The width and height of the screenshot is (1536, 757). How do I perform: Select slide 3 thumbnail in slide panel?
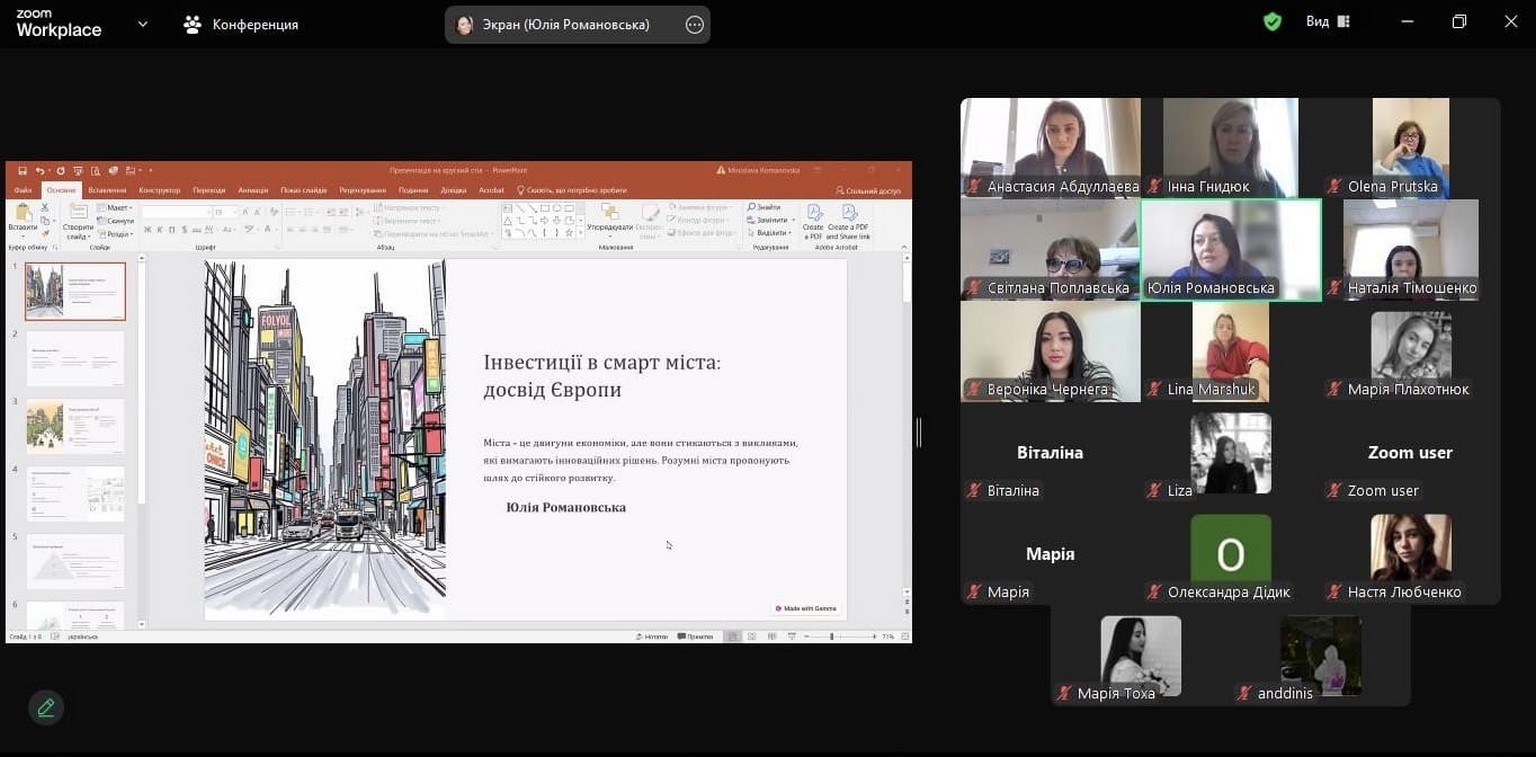(75, 426)
